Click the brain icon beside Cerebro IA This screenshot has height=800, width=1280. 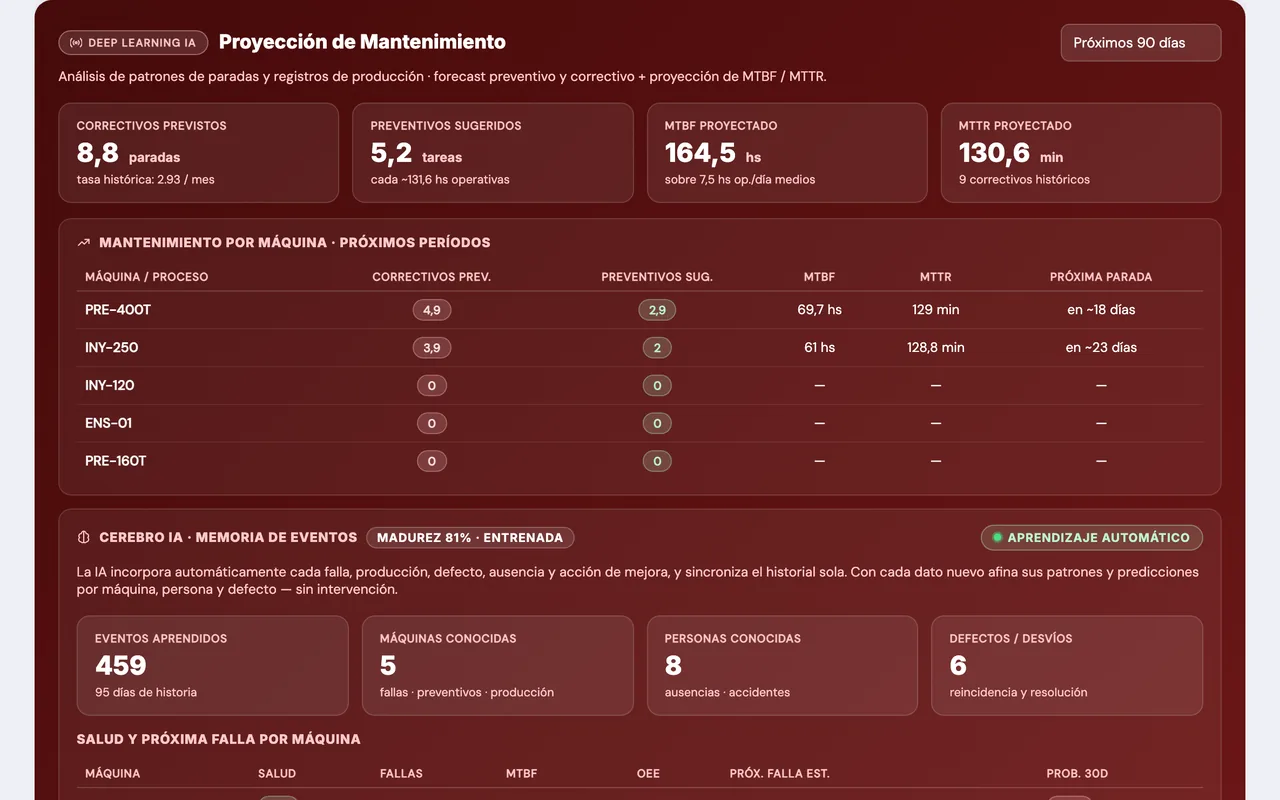click(84, 537)
